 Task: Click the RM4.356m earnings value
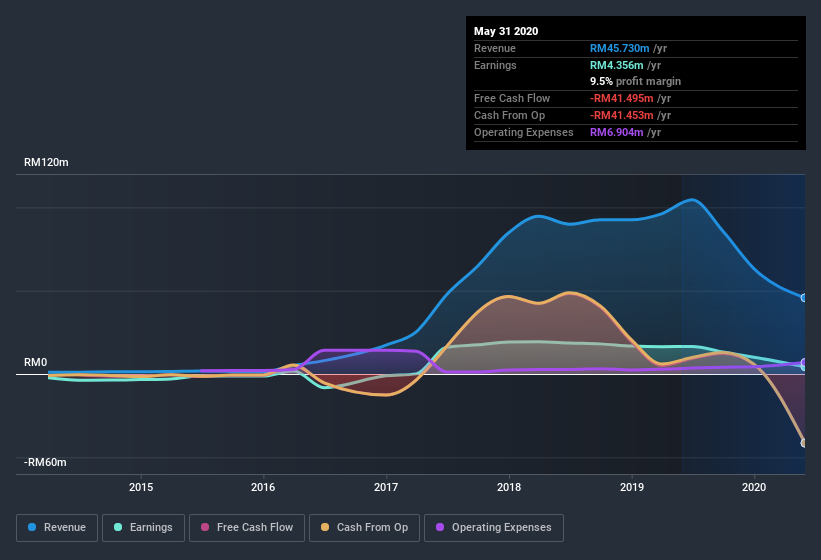coord(616,65)
